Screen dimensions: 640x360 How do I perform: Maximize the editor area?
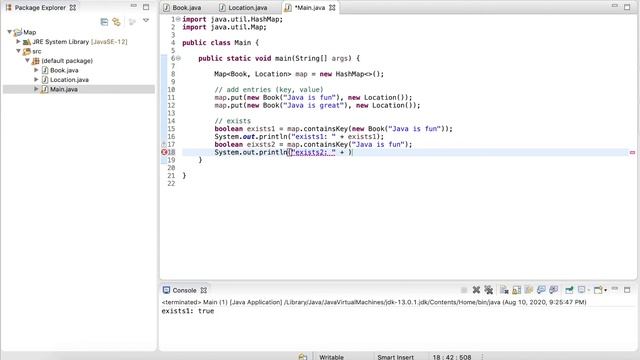tap(627, 7)
